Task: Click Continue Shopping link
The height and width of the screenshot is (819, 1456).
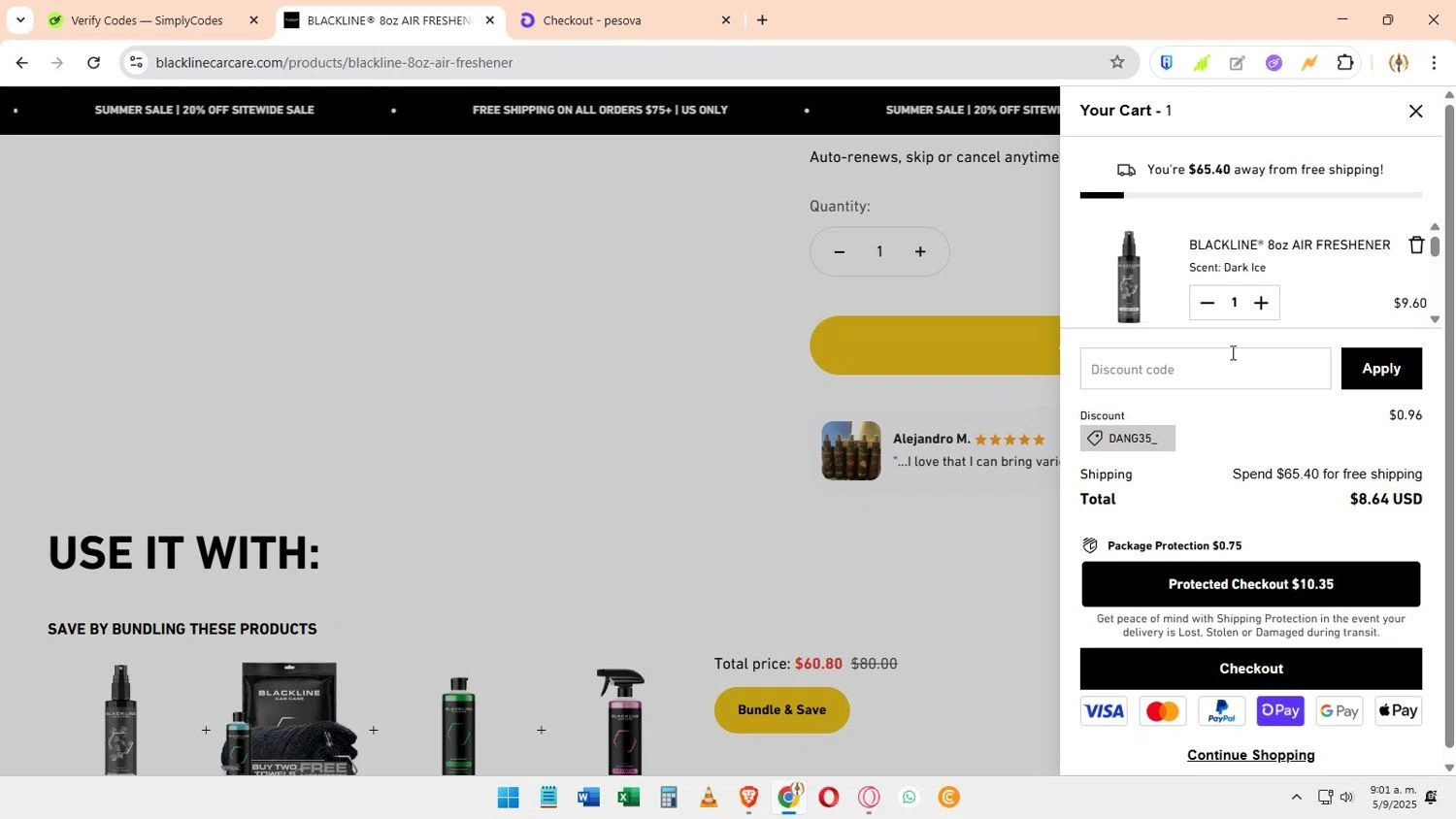Action: coord(1250,755)
